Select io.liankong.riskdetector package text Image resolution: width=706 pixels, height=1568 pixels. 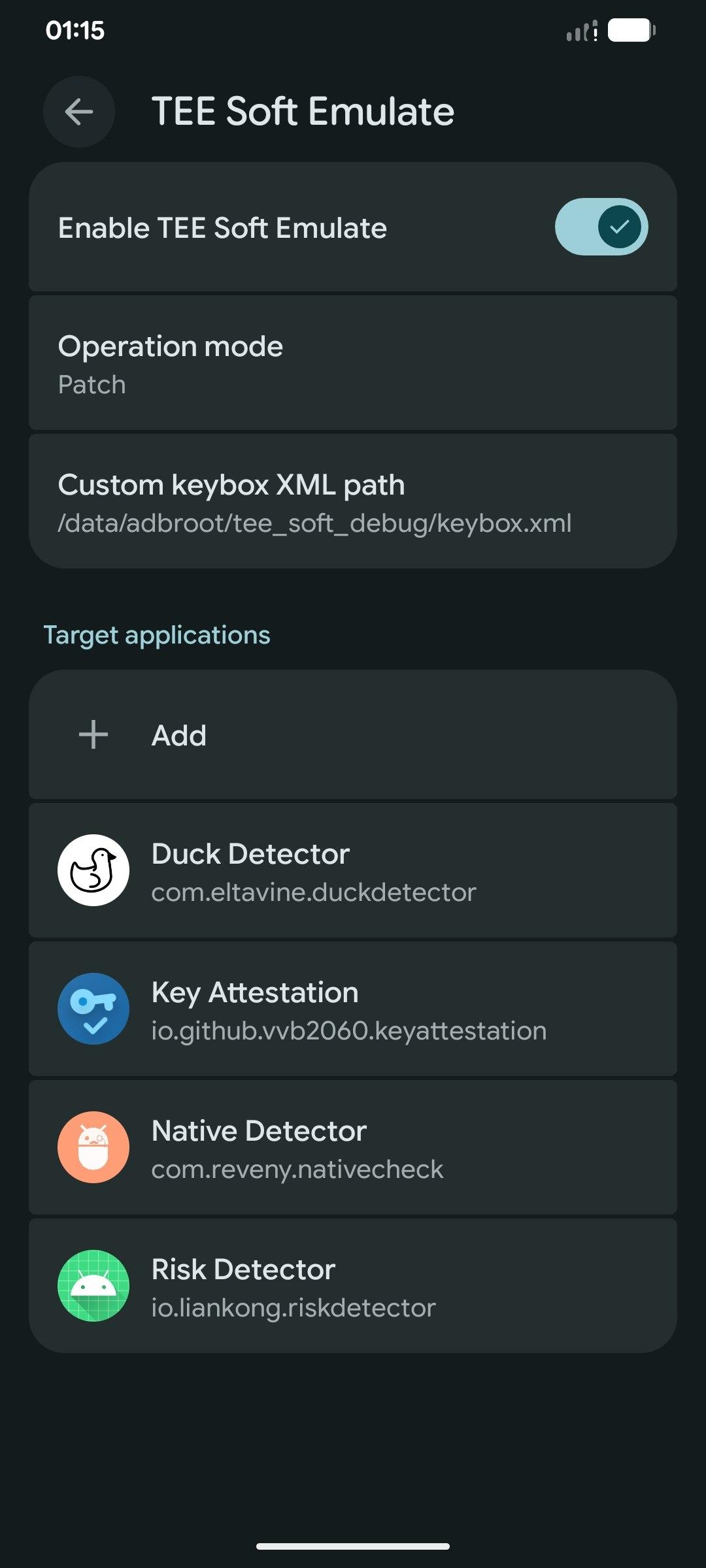(293, 1308)
